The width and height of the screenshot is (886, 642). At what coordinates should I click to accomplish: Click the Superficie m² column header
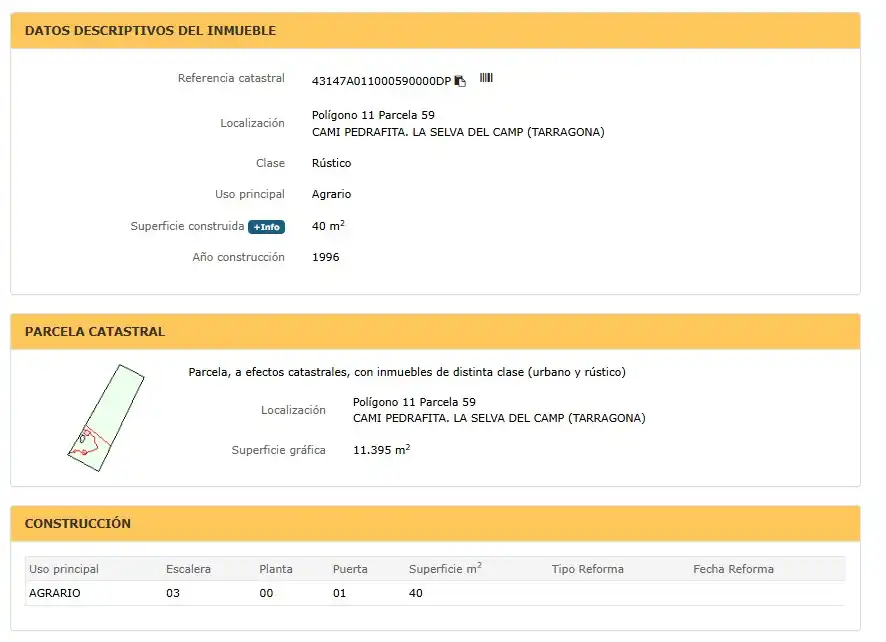coord(445,569)
